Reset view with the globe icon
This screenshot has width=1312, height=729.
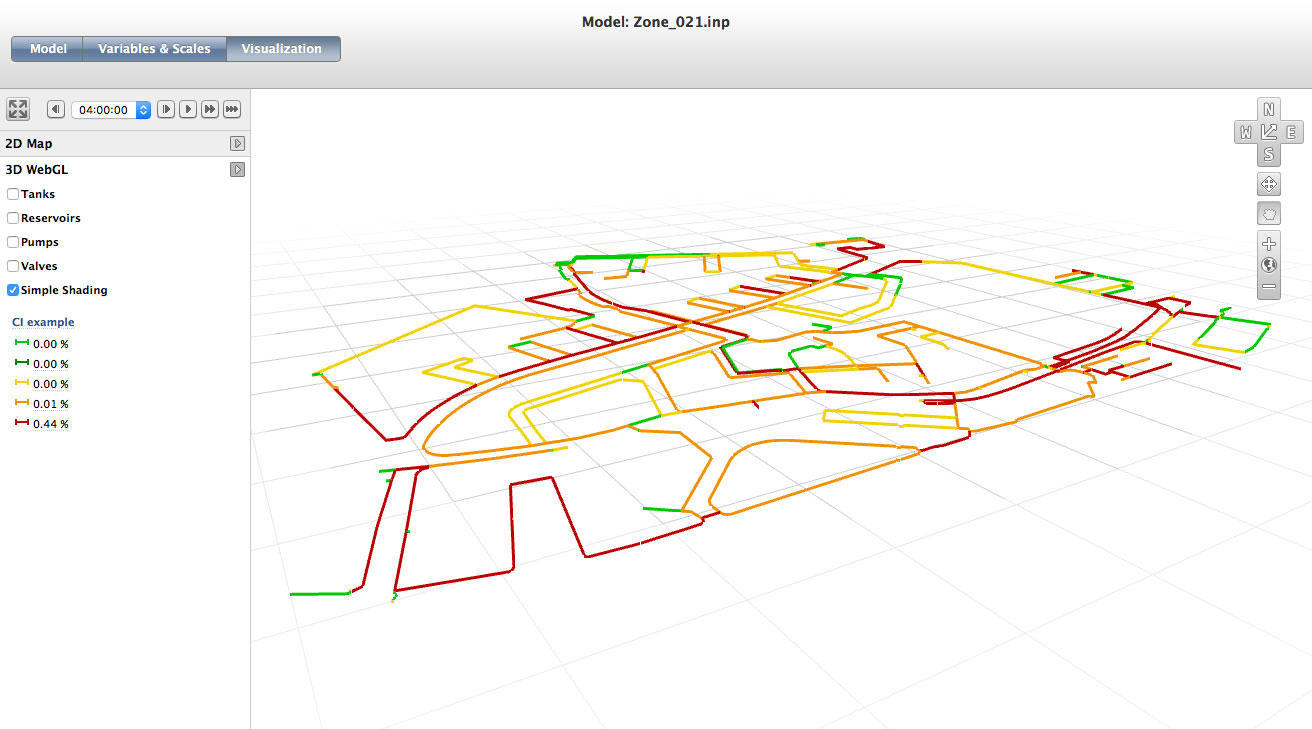point(1269,265)
